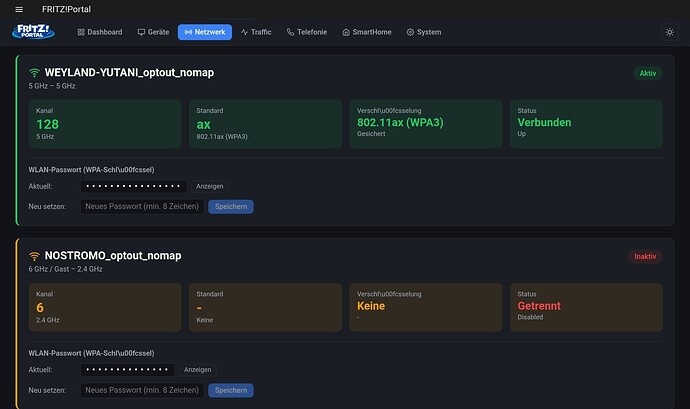The image size is (690, 409).
Task: Open the Telefonie tab
Action: (307, 32)
